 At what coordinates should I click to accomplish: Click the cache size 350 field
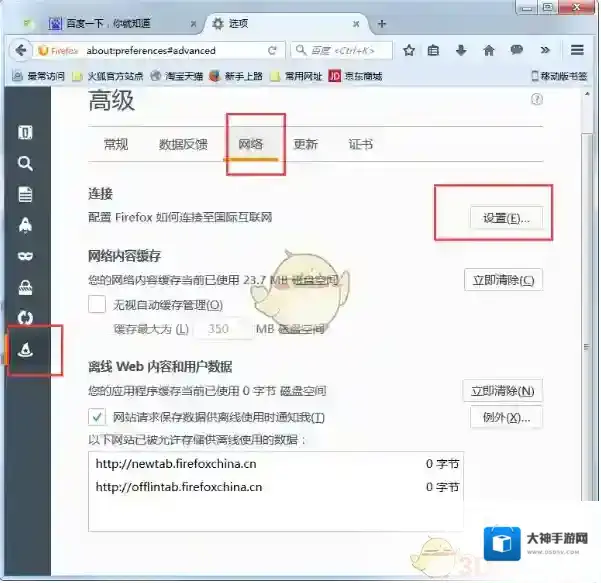224,329
